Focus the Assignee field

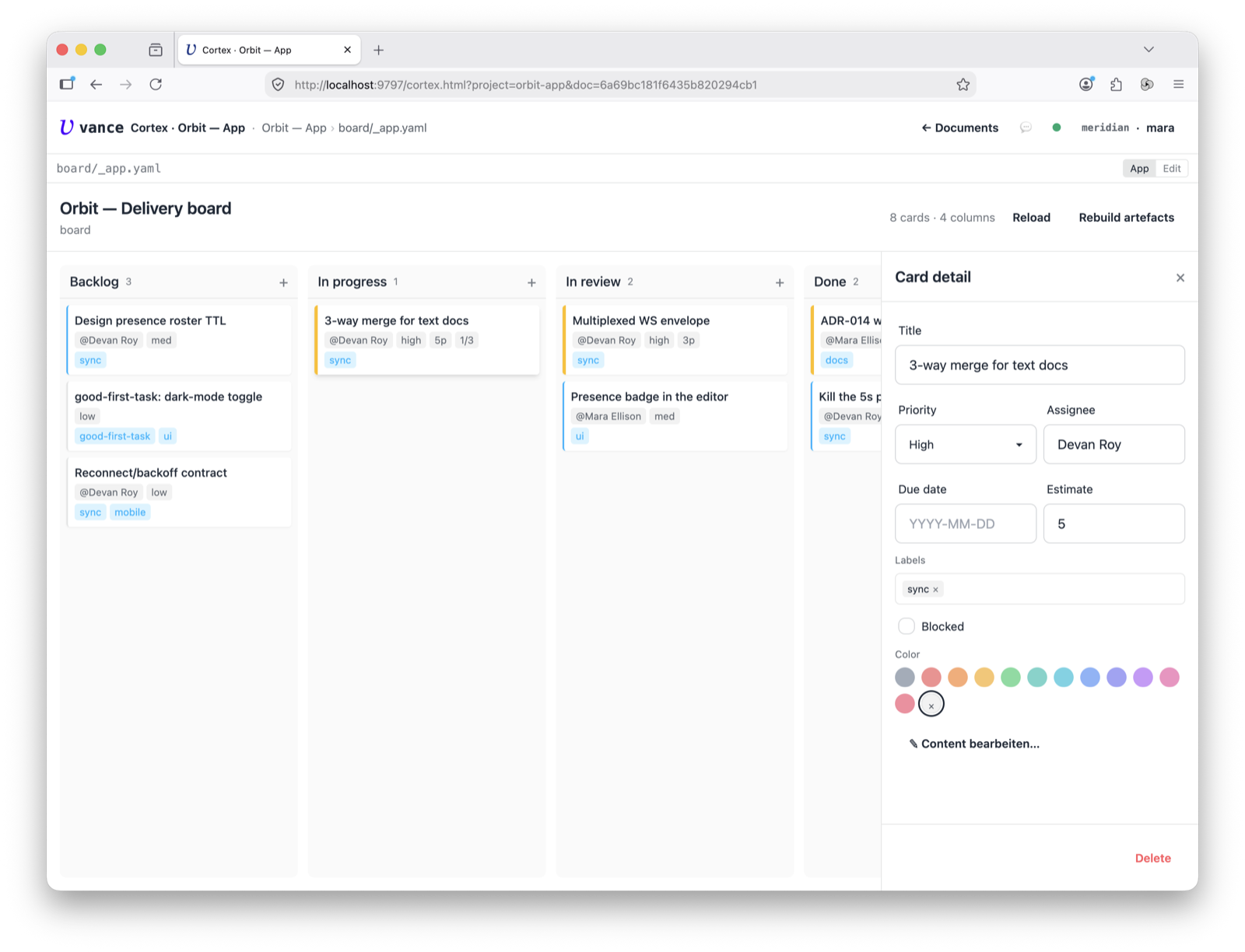point(1114,444)
